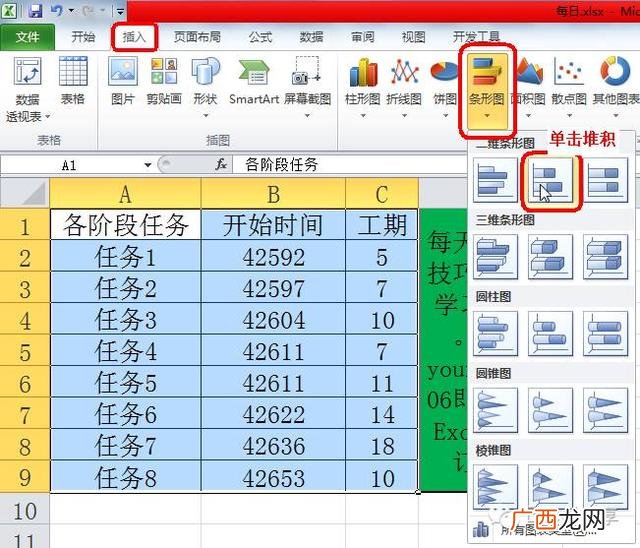Select the 2D stacked bar chart type

[550, 180]
